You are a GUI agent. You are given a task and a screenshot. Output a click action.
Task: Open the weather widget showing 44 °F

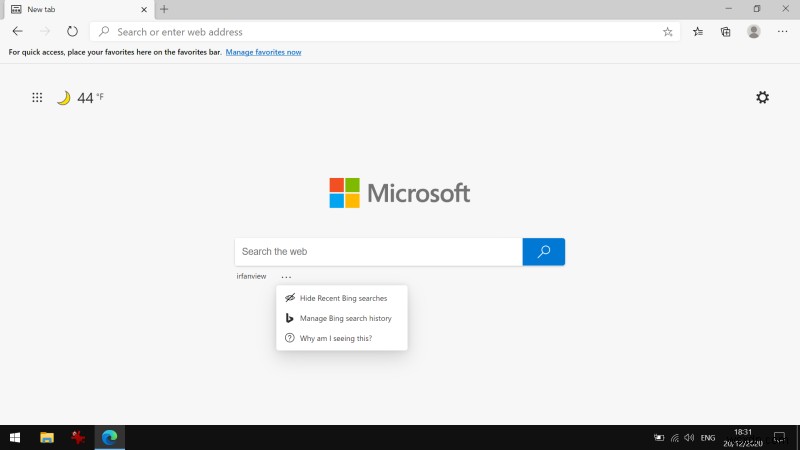pos(80,97)
